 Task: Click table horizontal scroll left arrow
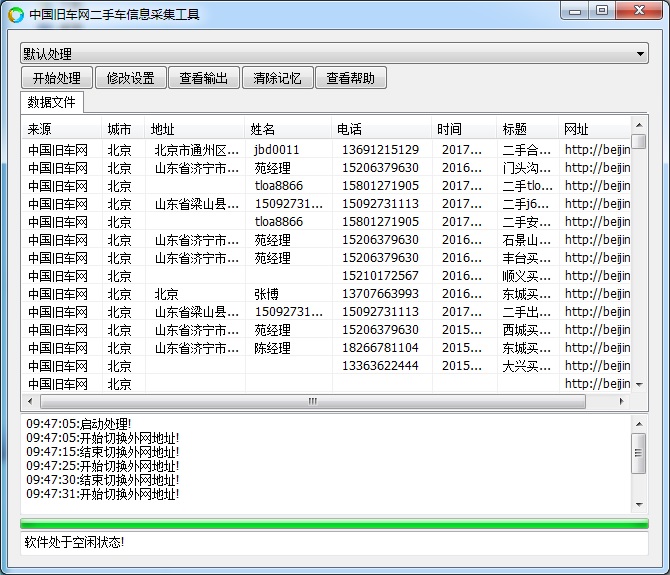[x=30, y=401]
